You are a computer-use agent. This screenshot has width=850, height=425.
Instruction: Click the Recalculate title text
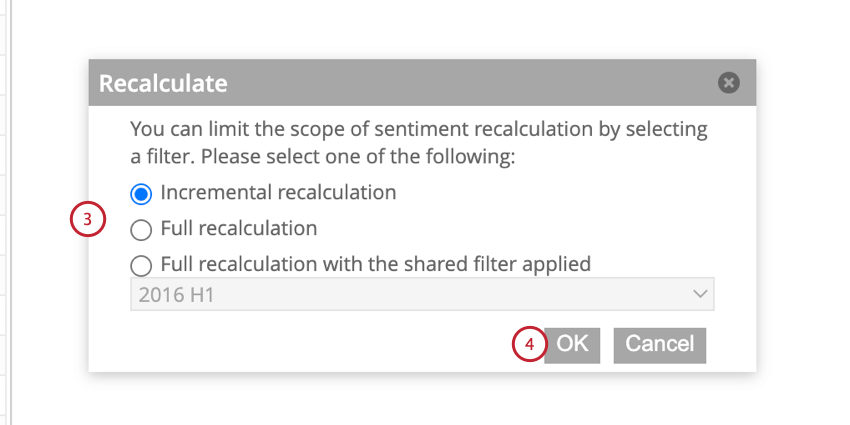163,83
